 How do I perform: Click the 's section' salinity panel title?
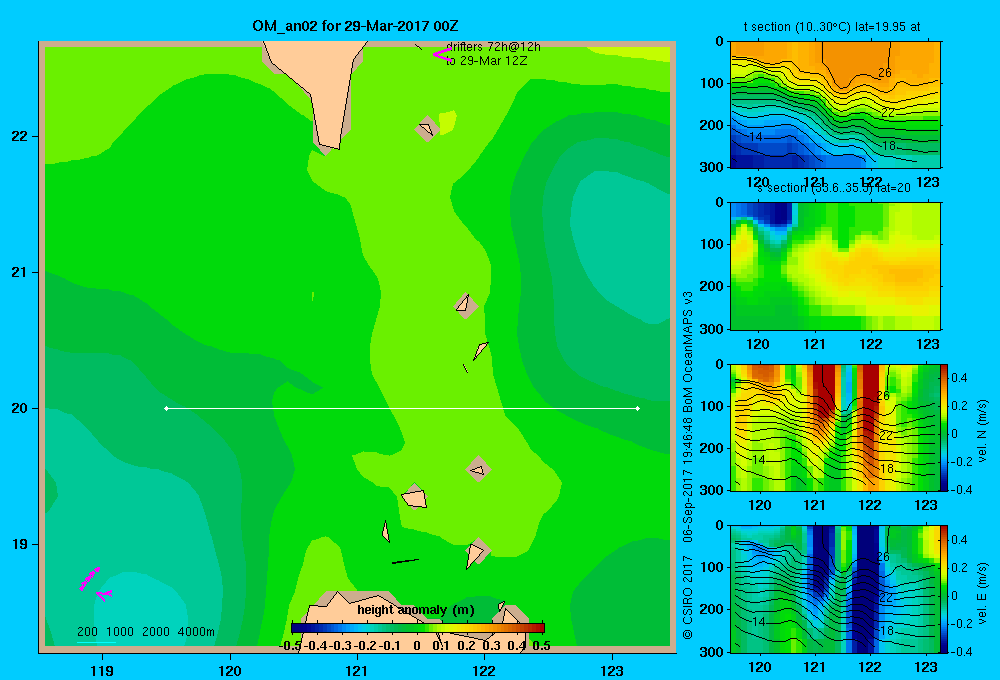click(x=833, y=188)
